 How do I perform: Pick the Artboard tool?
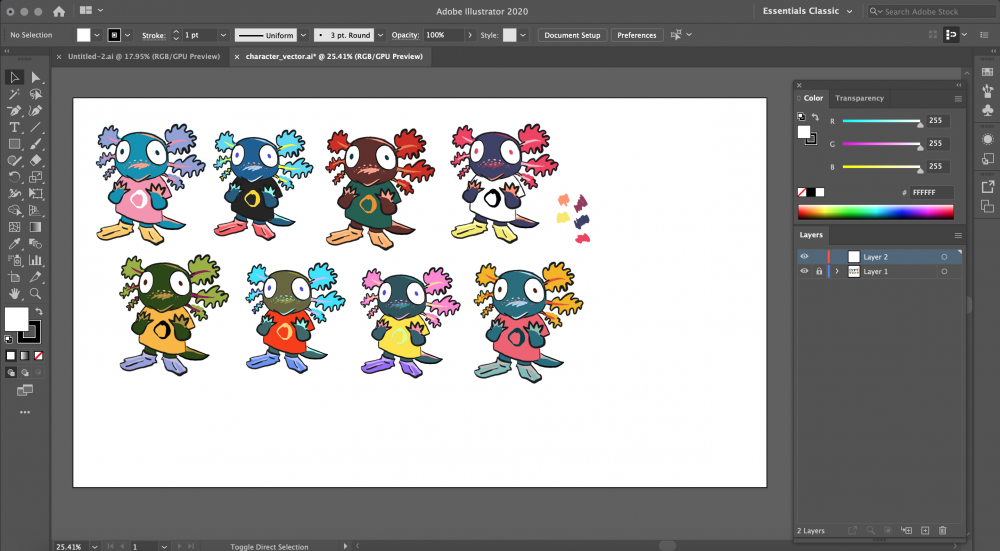coord(13,277)
